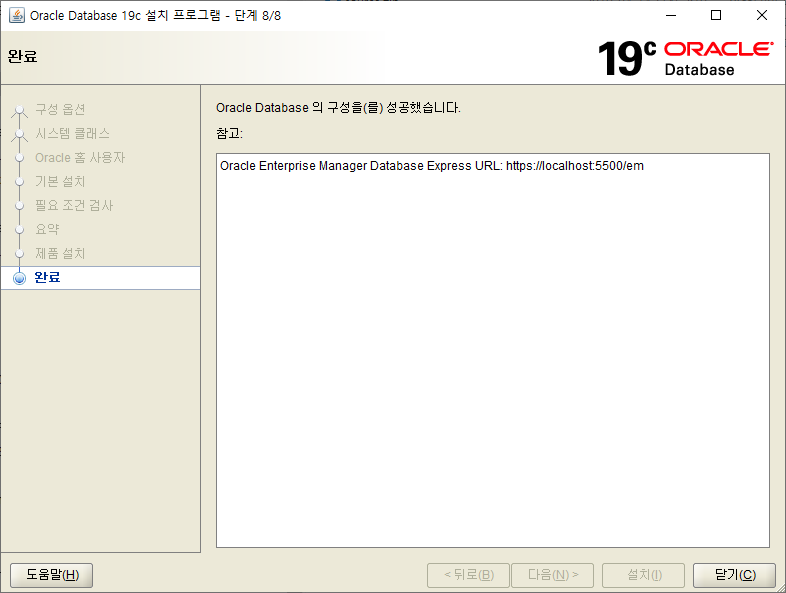Viewport: 786px width, 593px height.
Task: Select the 기본 설치 step
Action: pos(60,181)
